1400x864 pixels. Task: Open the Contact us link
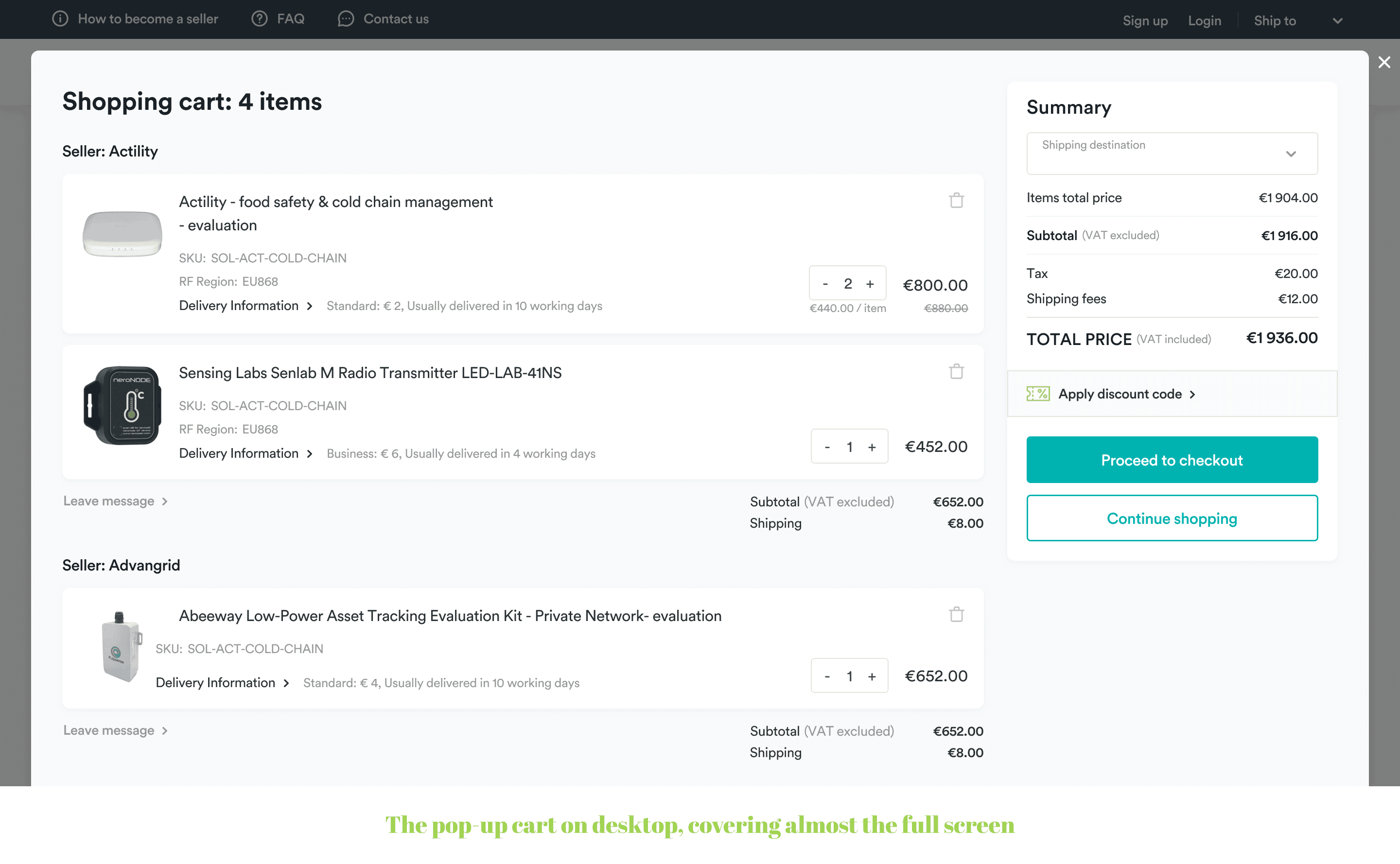click(396, 19)
